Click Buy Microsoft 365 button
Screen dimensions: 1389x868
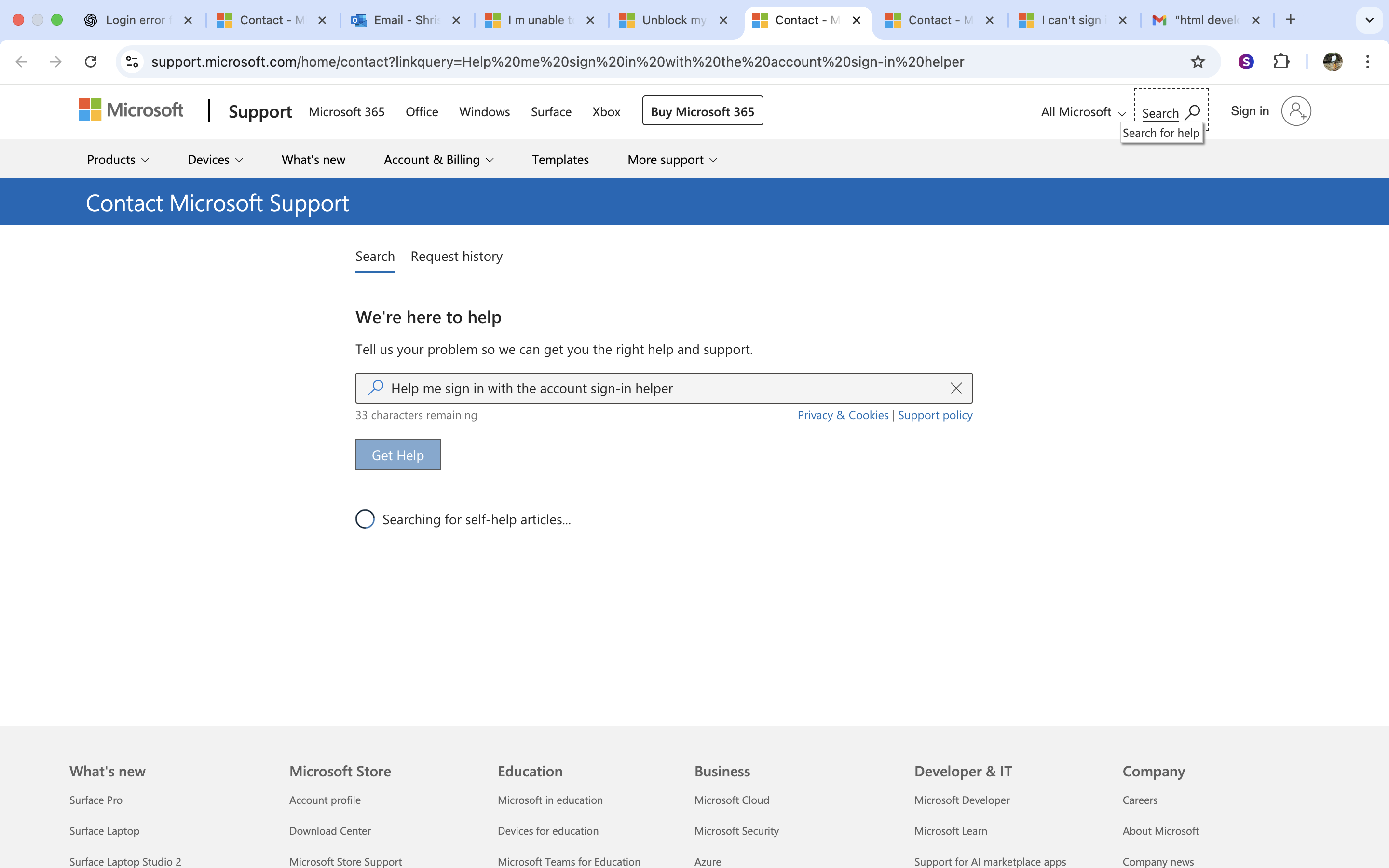point(703,111)
